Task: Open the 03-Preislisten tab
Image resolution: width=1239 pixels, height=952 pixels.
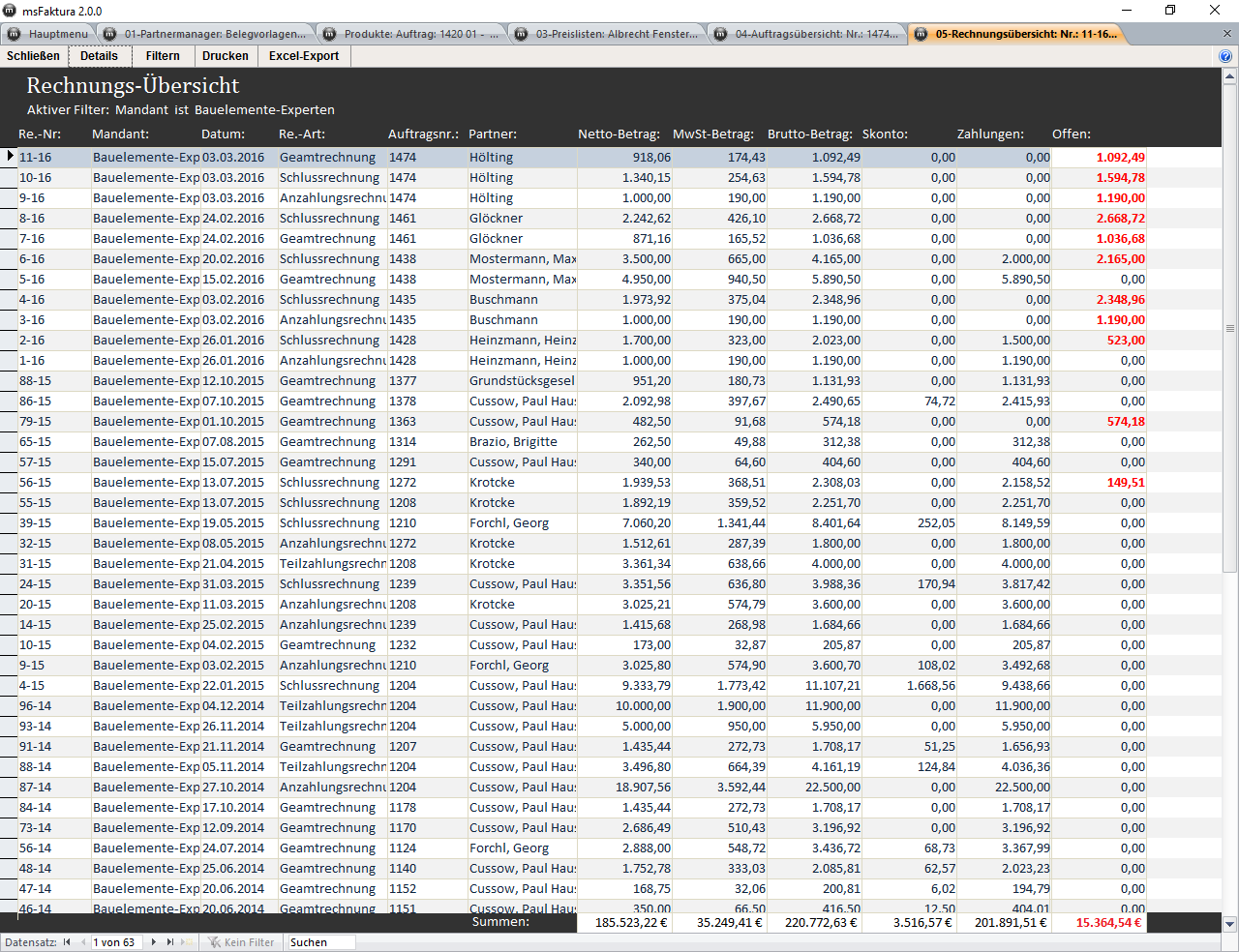Action: click(x=608, y=34)
